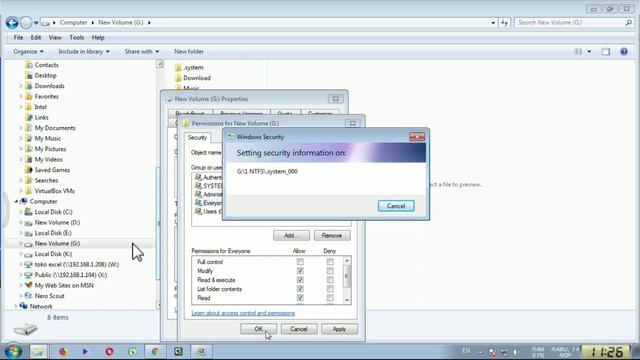Open the Help menu
This screenshot has height=360, width=640.
98,38
